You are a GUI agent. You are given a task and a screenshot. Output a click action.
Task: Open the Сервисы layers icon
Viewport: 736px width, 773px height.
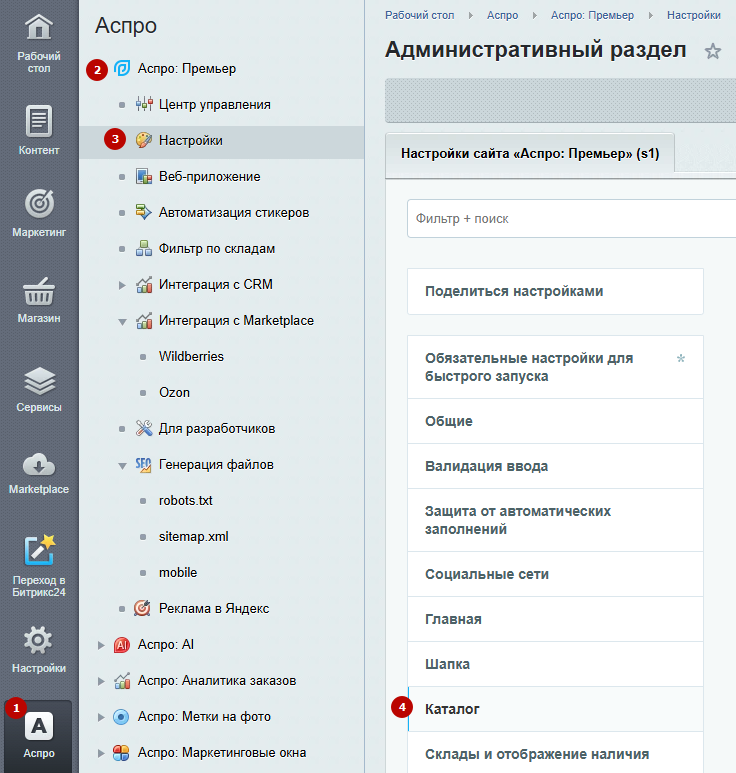[x=39, y=381]
